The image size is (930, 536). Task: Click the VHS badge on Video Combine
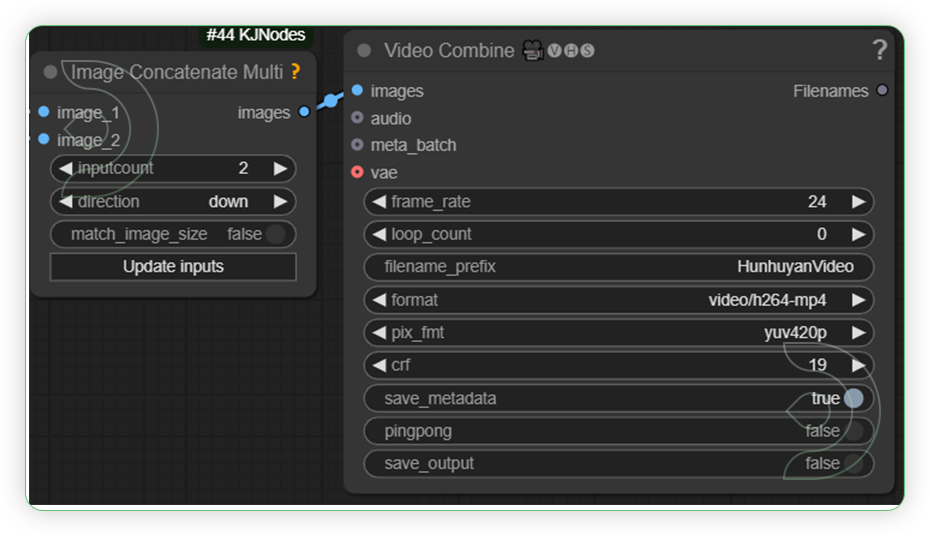coord(571,50)
